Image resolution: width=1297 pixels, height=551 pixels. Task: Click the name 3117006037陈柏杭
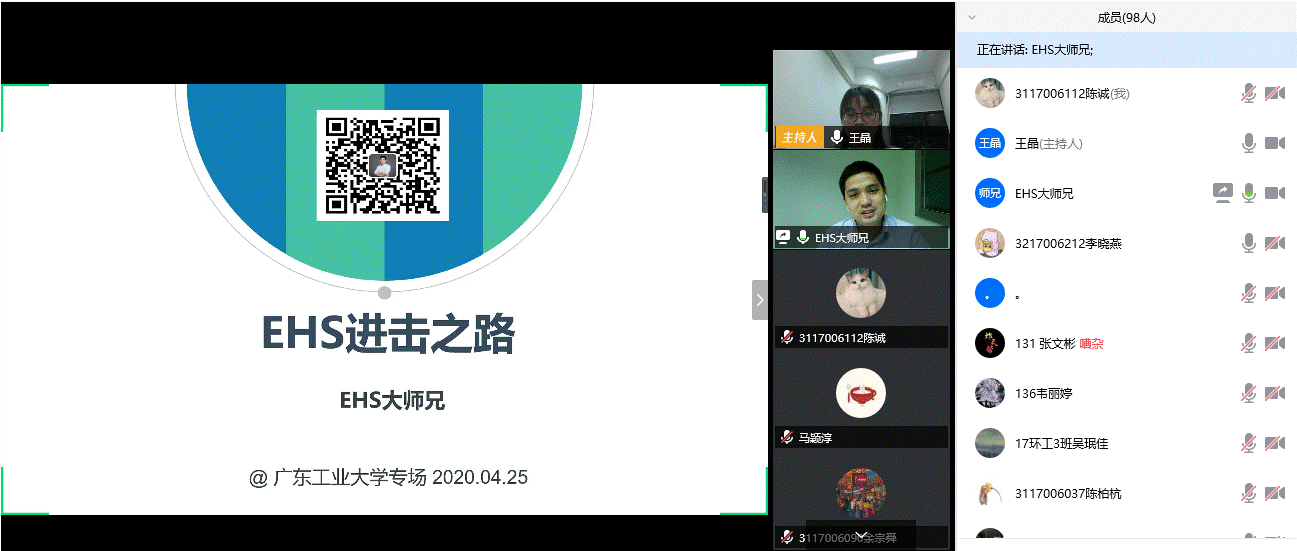[1068, 493]
